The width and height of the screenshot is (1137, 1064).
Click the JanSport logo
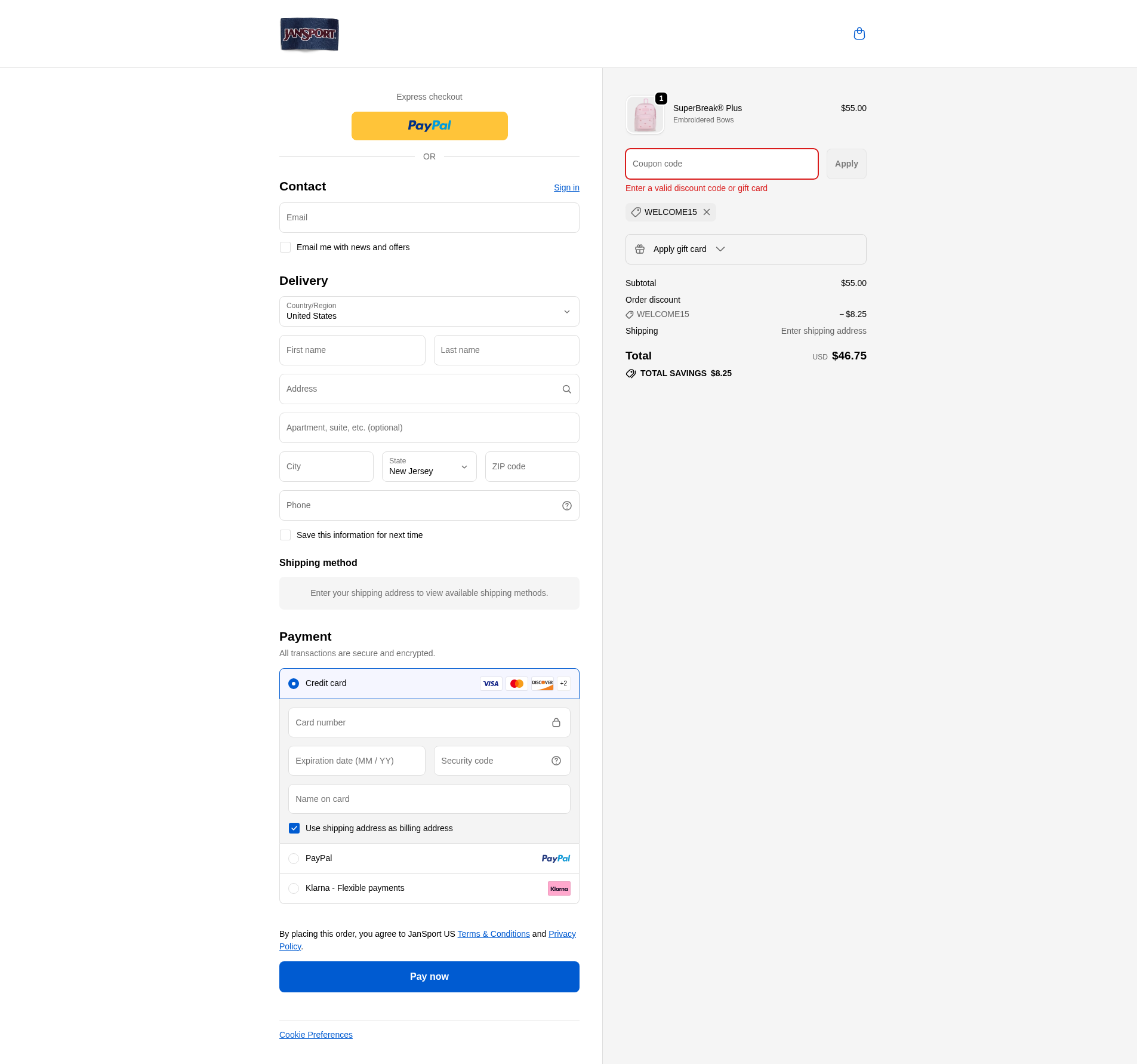tap(309, 34)
